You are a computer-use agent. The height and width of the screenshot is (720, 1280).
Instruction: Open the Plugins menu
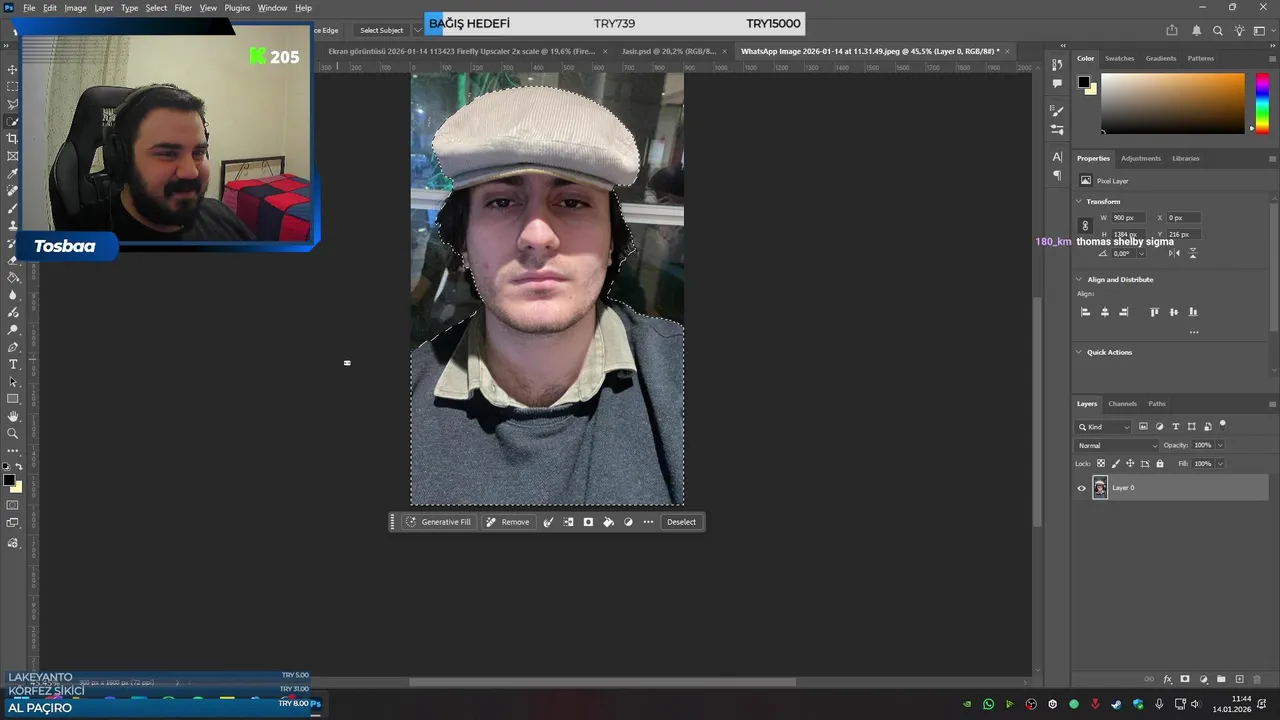coord(237,8)
